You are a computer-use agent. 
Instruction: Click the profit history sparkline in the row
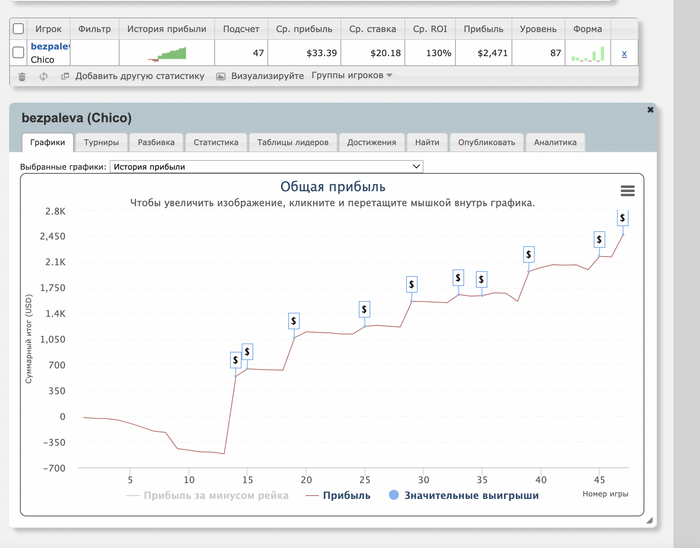(167, 53)
